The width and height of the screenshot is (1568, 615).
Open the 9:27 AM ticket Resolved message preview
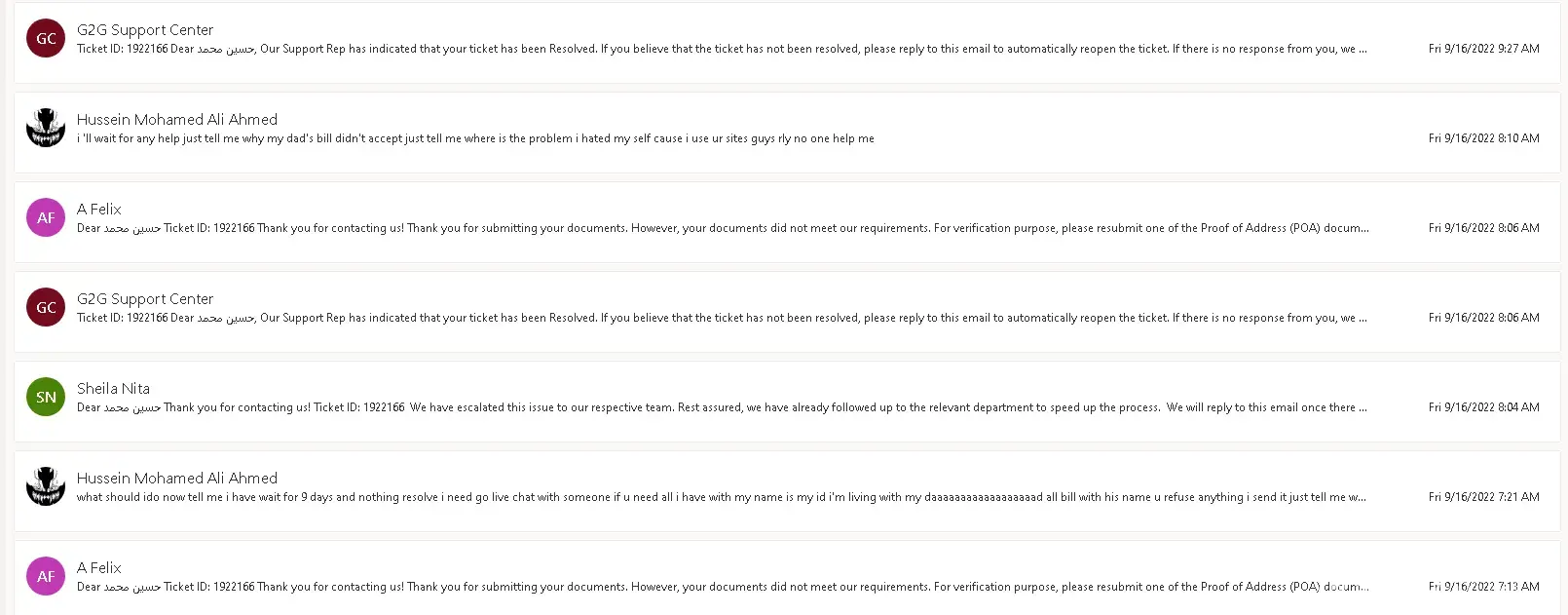[x=721, y=49]
